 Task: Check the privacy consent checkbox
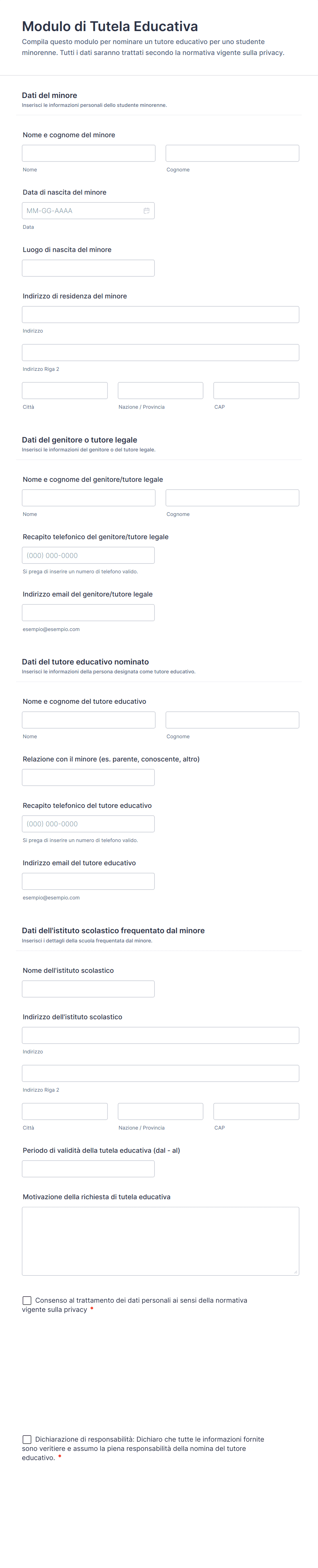pyautogui.click(x=27, y=1301)
